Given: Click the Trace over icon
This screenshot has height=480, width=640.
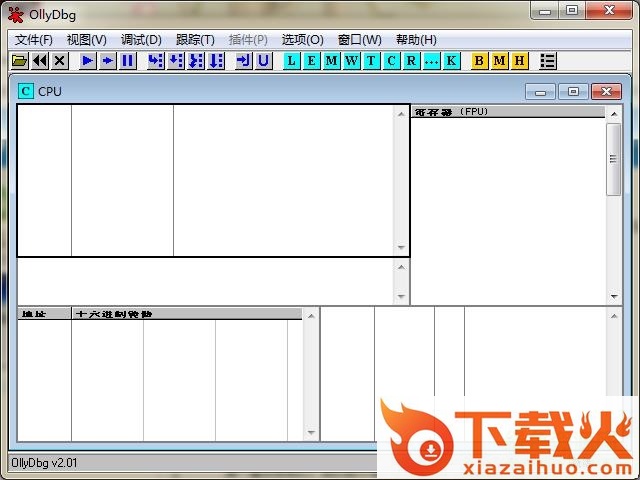Looking at the screenshot, I should tap(216, 61).
